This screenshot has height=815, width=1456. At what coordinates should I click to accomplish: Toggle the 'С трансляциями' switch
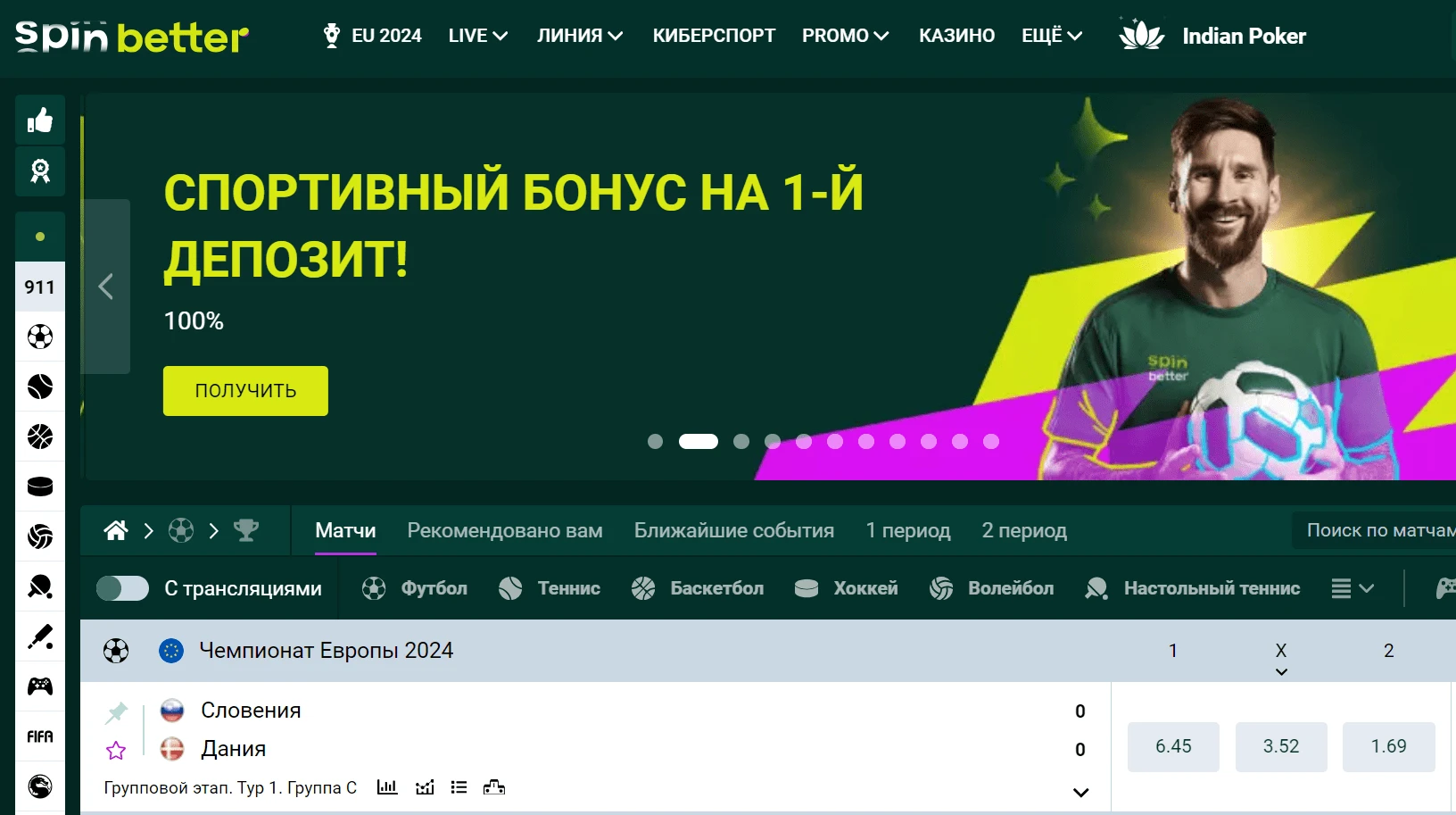[122, 588]
